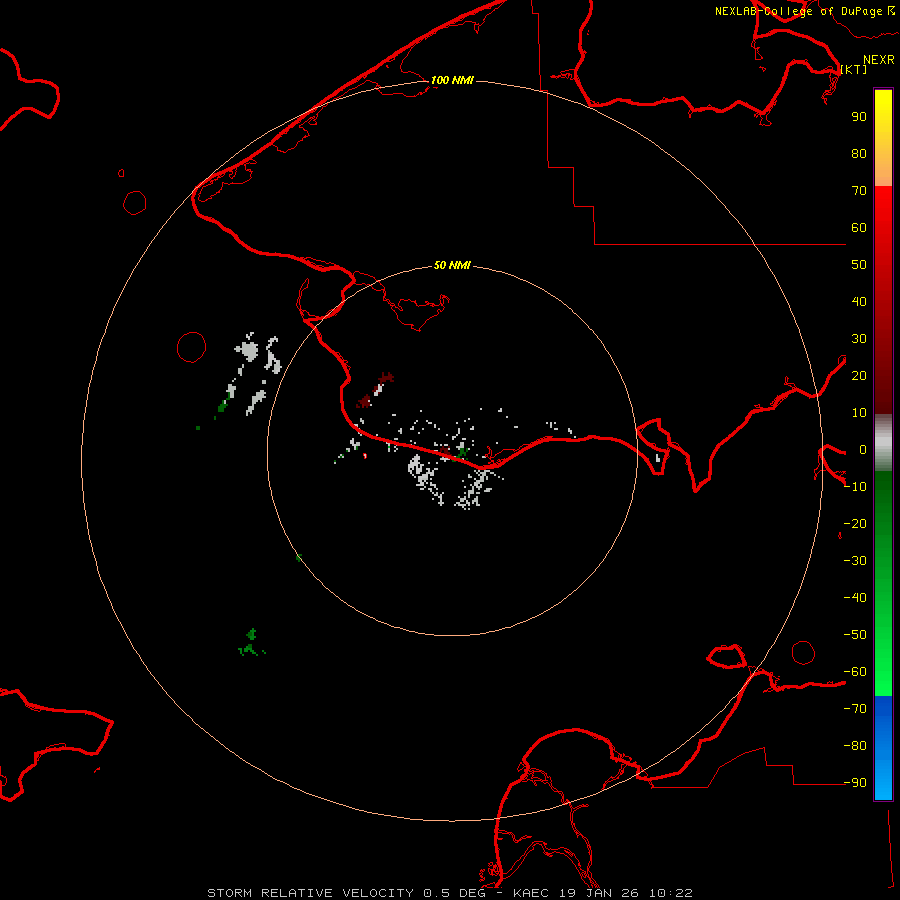This screenshot has width=900, height=900.
Task: Click the "NEXR" label at the top right
Action: (x=879, y=60)
